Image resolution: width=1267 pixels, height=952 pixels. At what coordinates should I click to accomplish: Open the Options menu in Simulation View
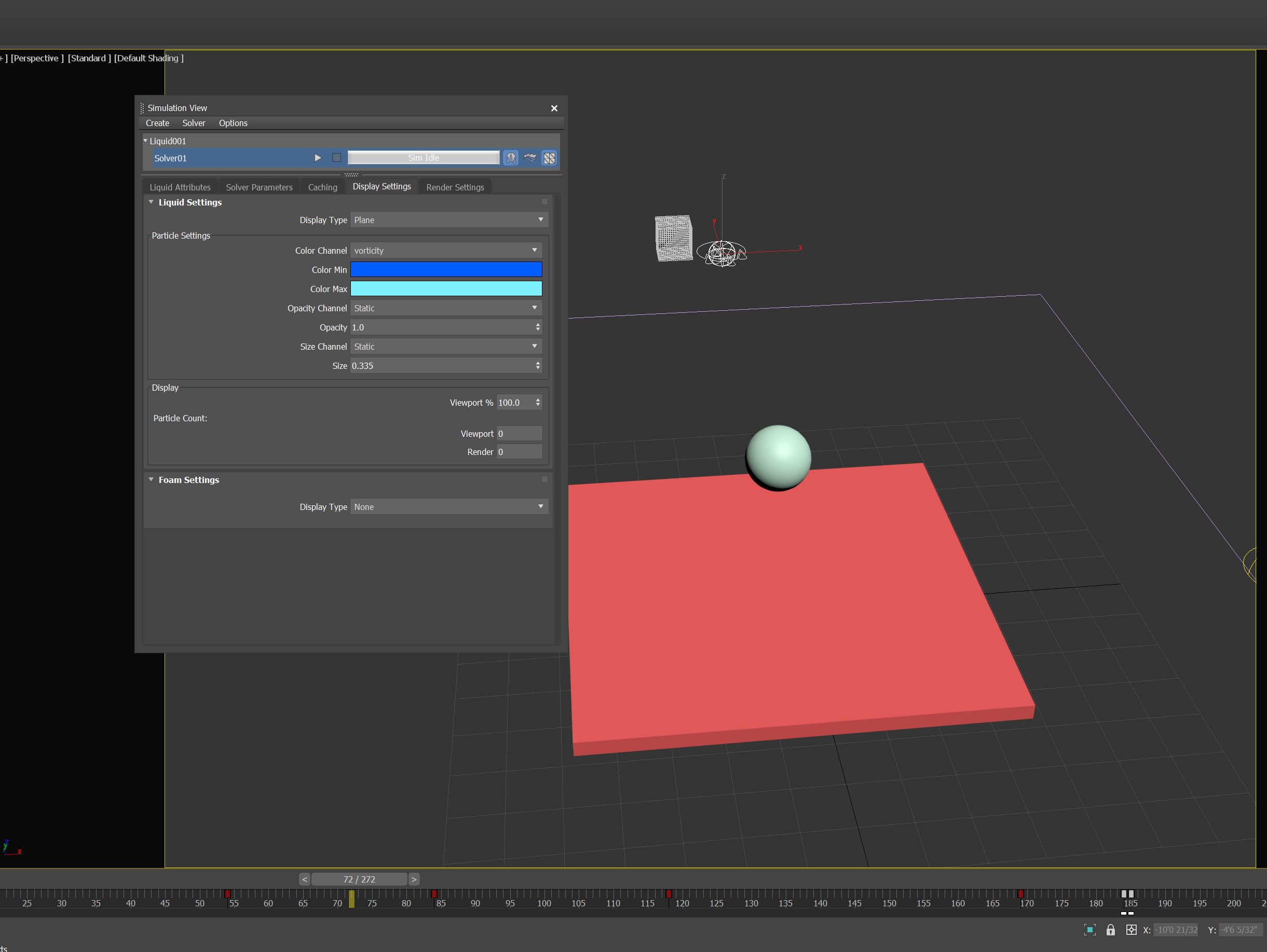tap(233, 123)
